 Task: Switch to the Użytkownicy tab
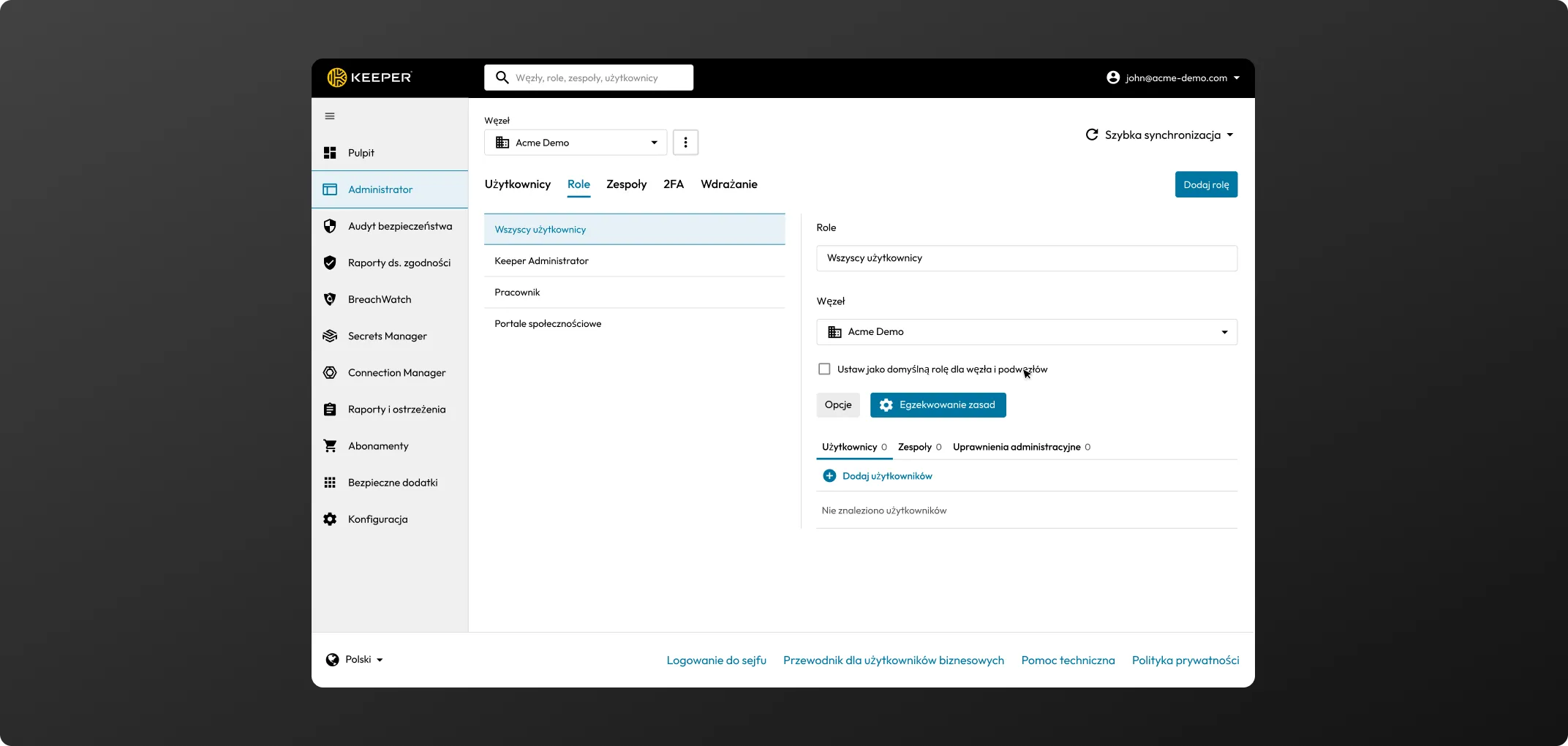(x=518, y=184)
